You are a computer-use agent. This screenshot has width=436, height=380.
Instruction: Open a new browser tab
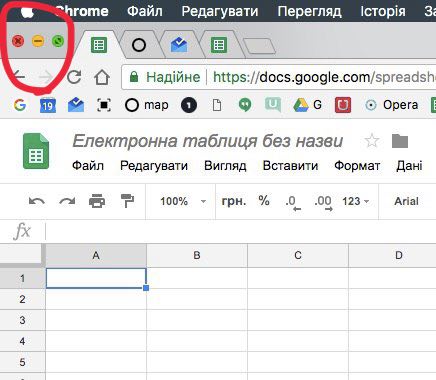pyautogui.click(x=260, y=46)
